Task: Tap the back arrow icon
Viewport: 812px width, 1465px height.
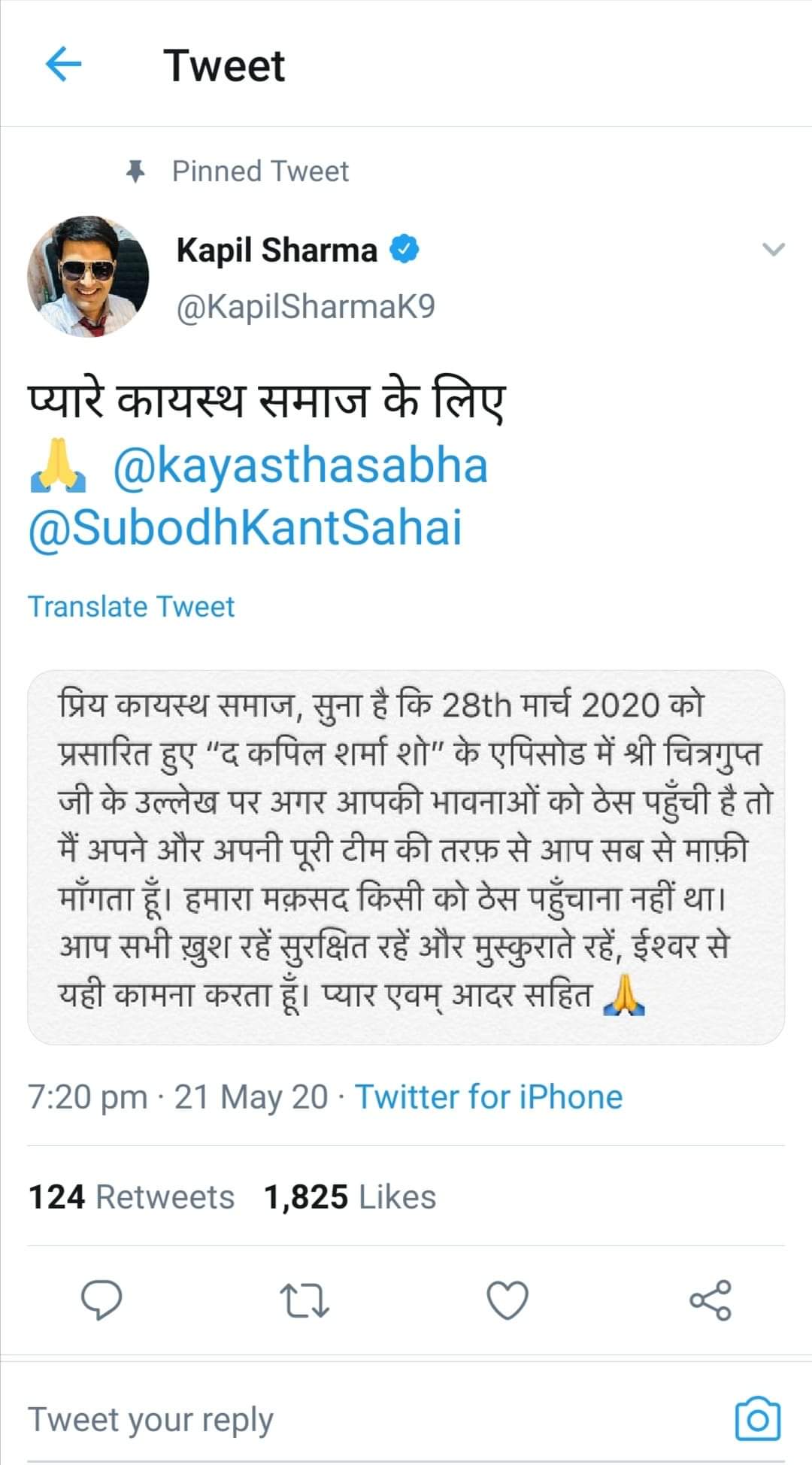Action: click(63, 65)
